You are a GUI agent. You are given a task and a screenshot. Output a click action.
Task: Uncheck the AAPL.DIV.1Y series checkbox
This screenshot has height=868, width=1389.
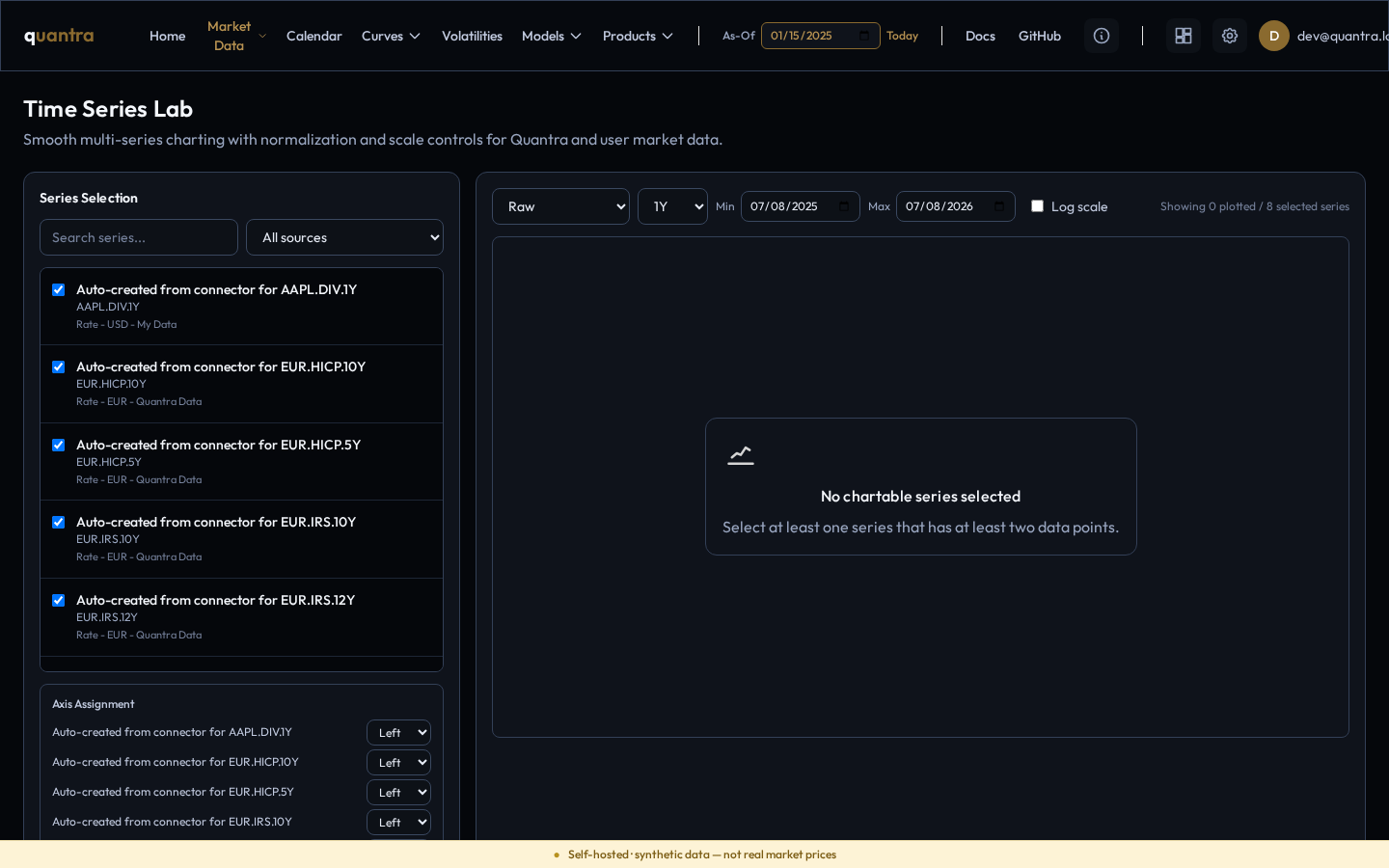59,289
